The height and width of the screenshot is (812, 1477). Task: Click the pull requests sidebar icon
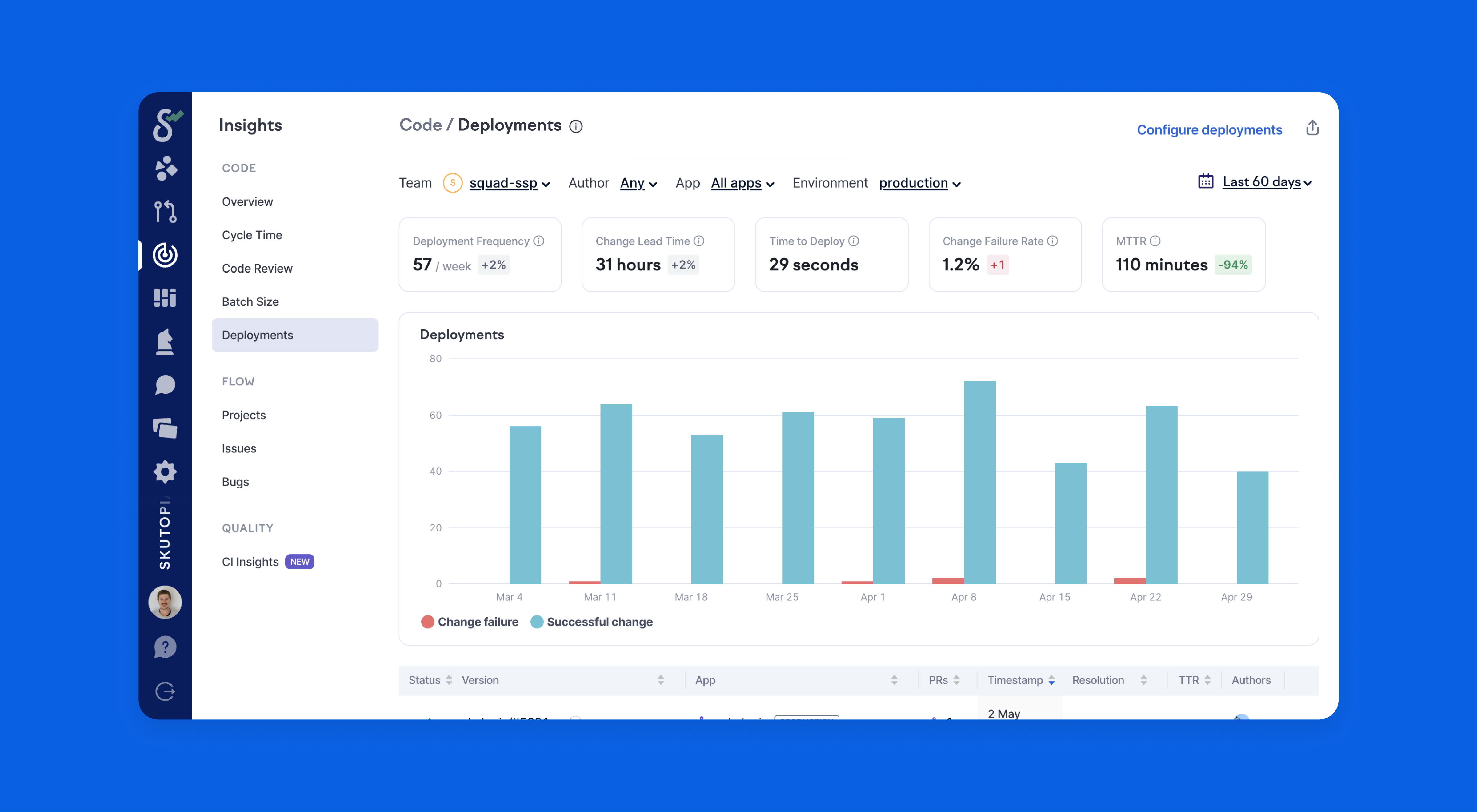pyautogui.click(x=165, y=211)
